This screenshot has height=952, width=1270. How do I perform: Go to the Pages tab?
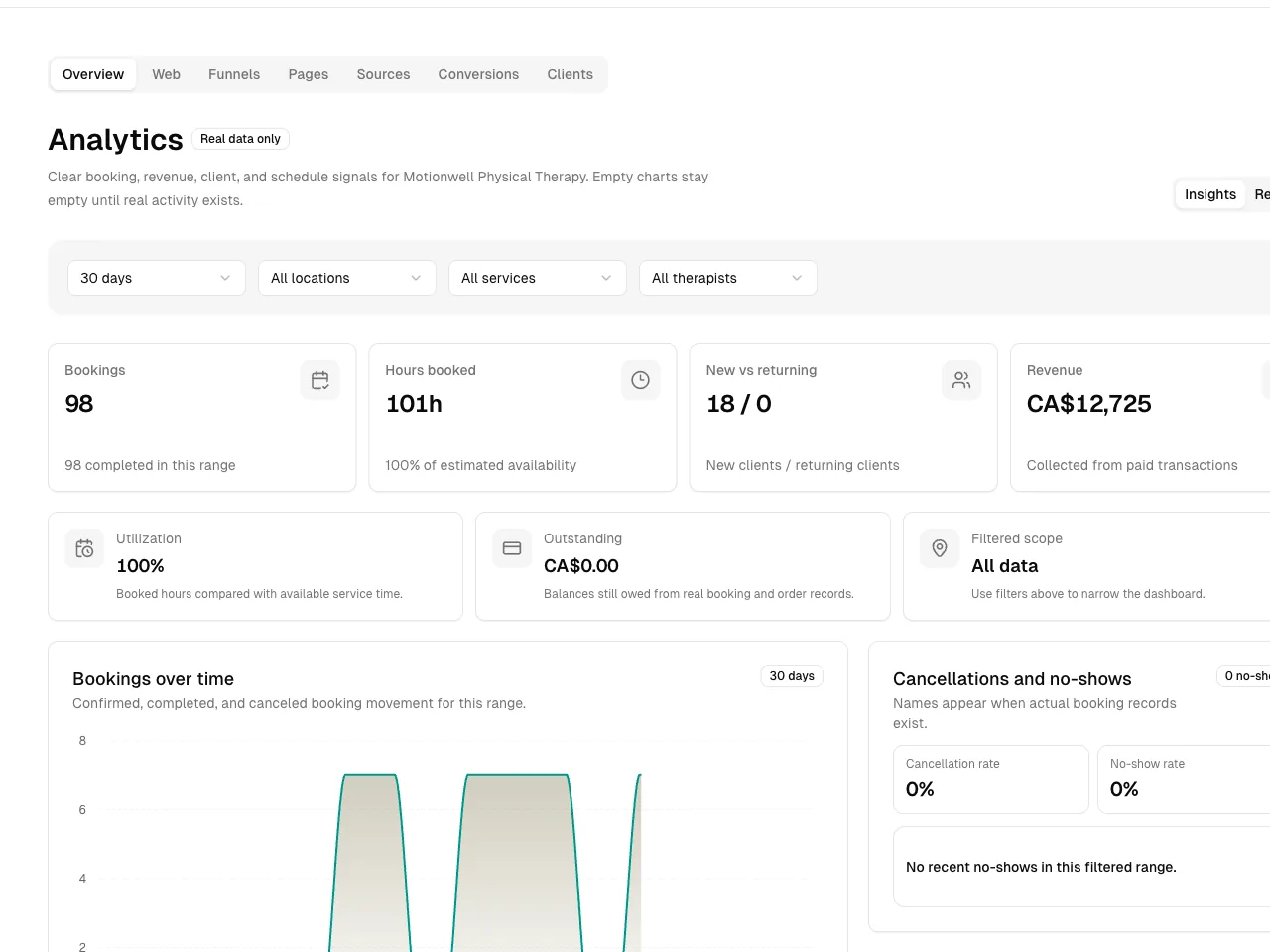[309, 74]
